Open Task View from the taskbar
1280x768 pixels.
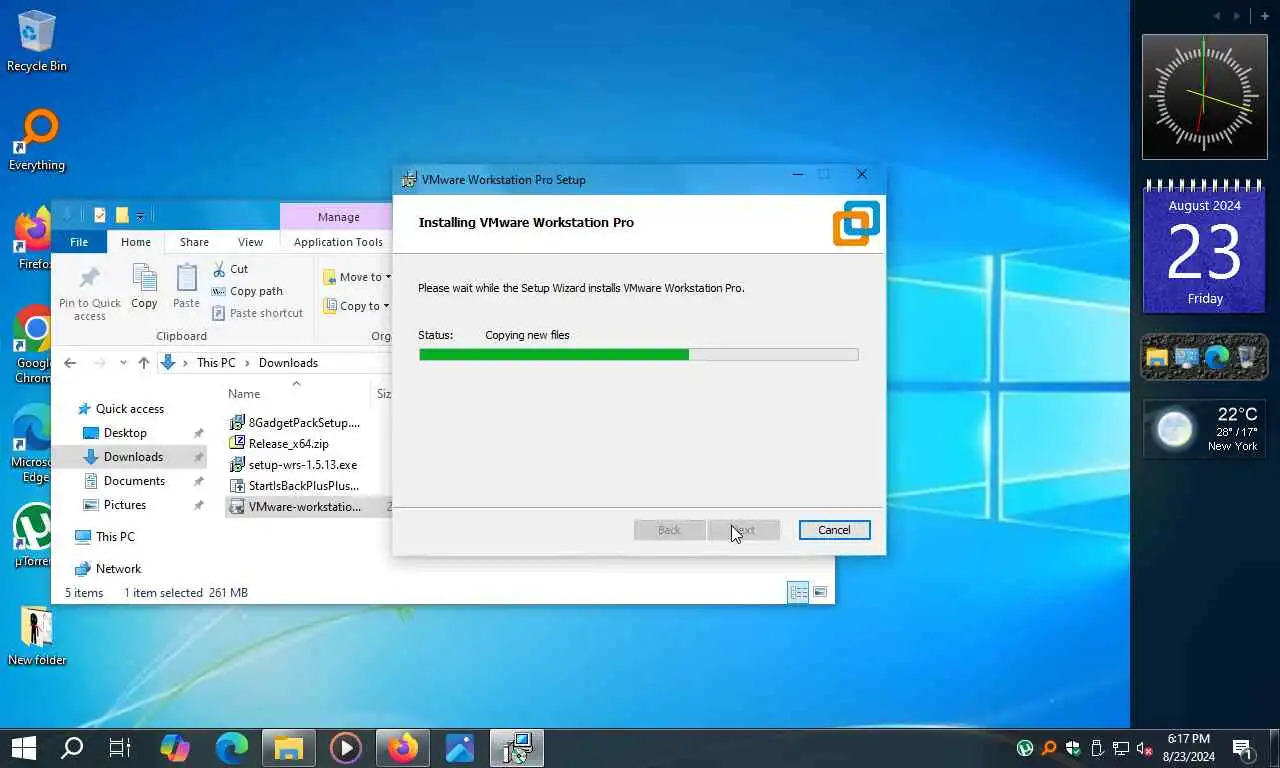point(120,748)
